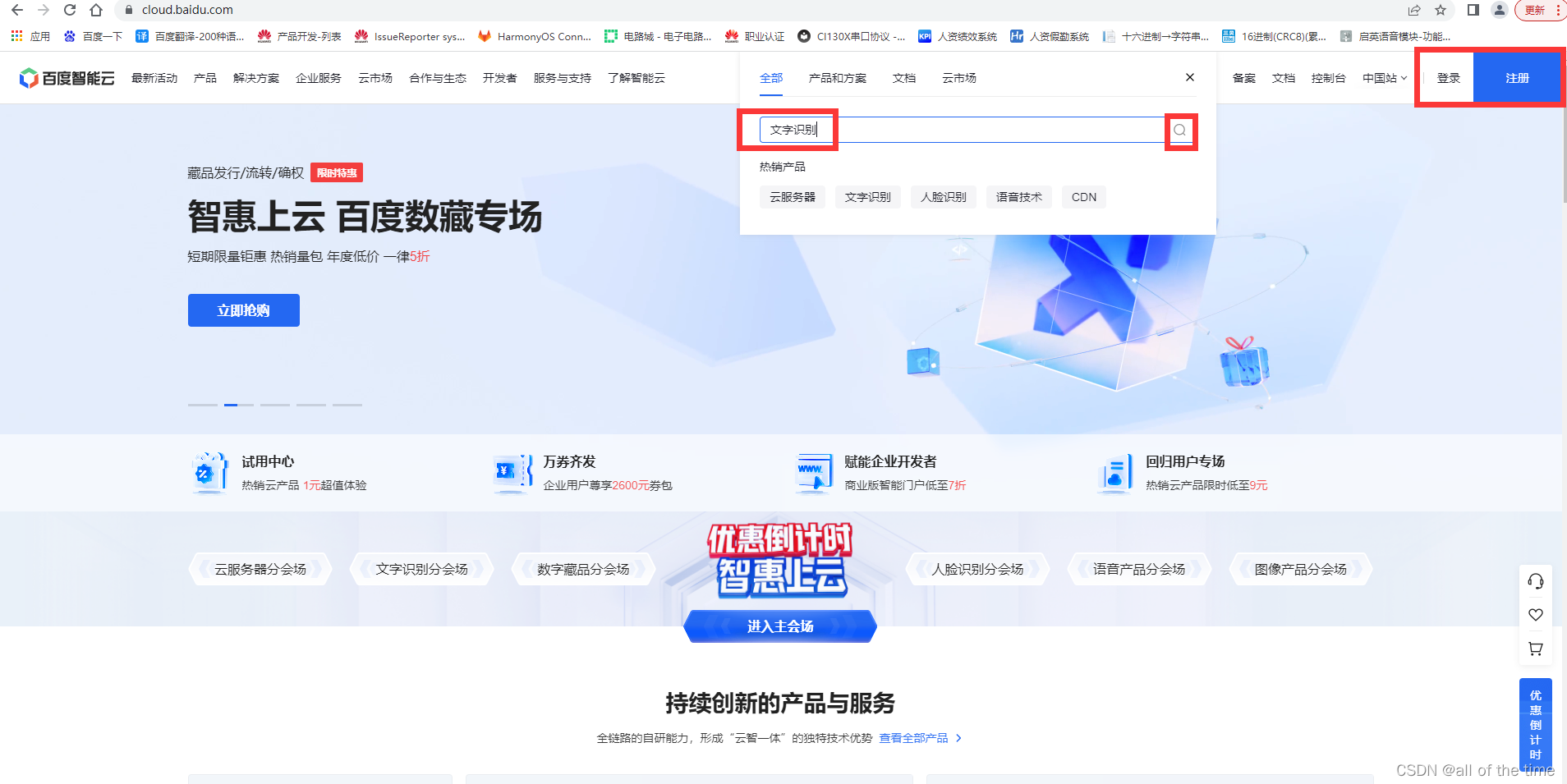The width and height of the screenshot is (1567, 784).
Task: Open the 人资绩效系统 bookmark
Action: [958, 36]
